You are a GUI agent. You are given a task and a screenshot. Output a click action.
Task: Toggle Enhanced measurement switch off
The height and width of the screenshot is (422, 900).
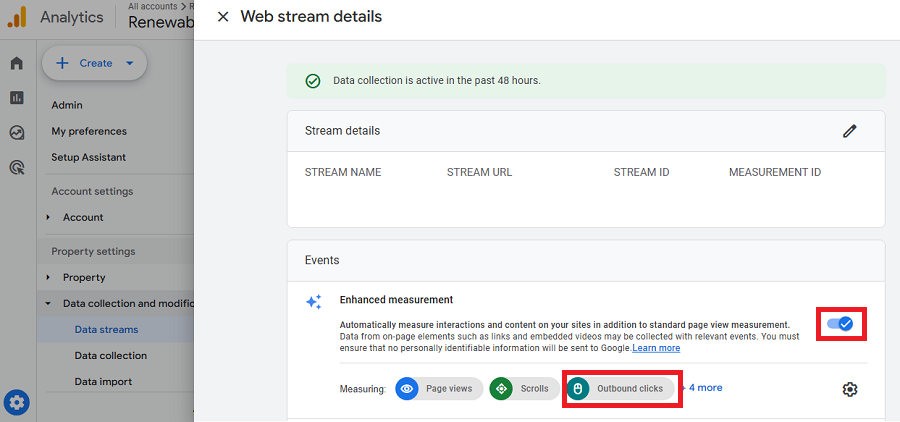(x=840, y=324)
